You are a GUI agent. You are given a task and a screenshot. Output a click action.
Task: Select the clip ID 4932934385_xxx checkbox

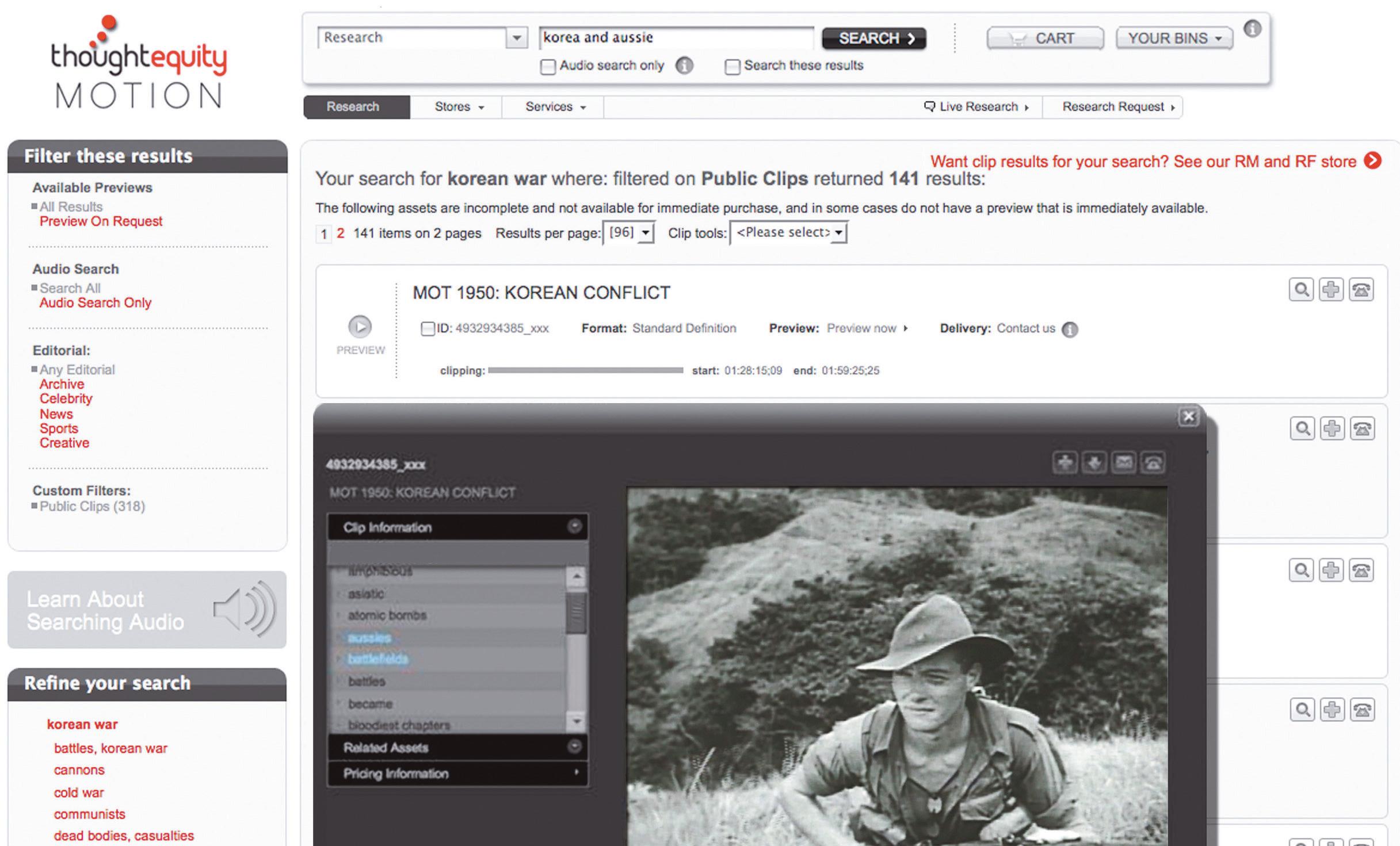[x=428, y=329]
